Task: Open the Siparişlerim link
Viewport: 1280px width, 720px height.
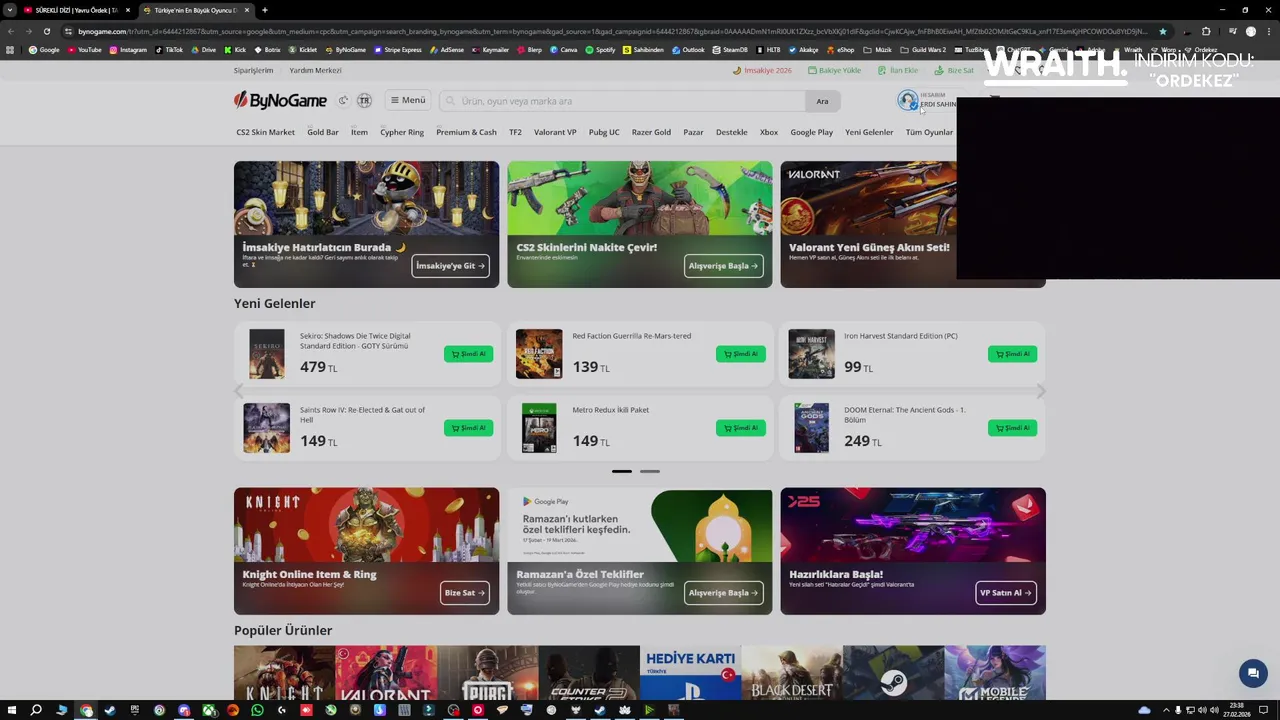Action: pos(253,70)
